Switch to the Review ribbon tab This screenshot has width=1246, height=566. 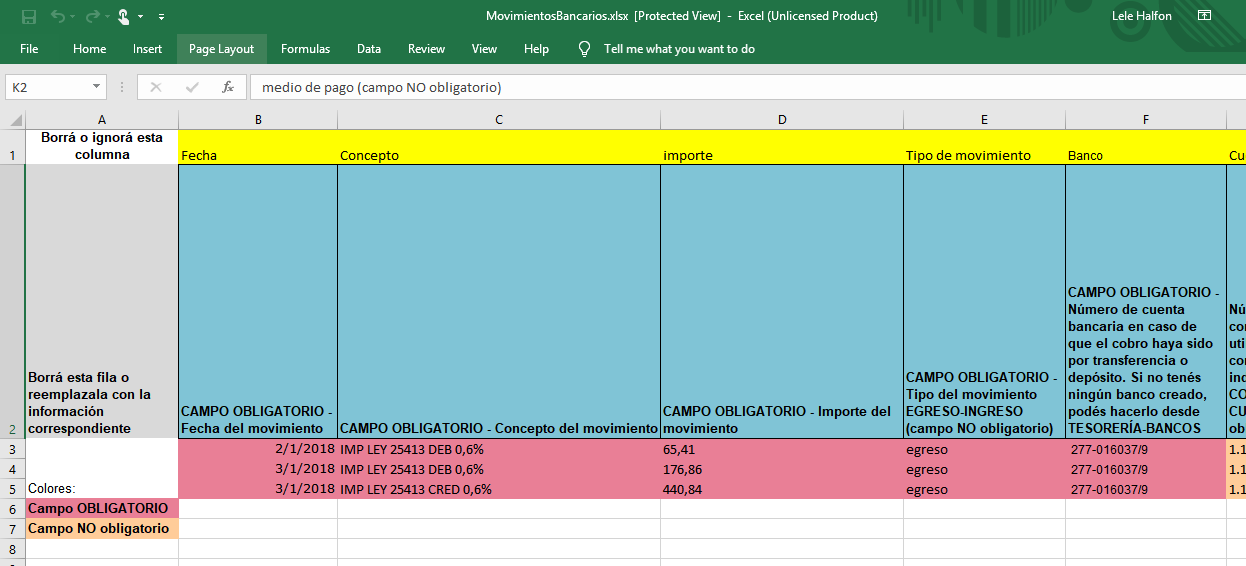pyautogui.click(x=426, y=48)
